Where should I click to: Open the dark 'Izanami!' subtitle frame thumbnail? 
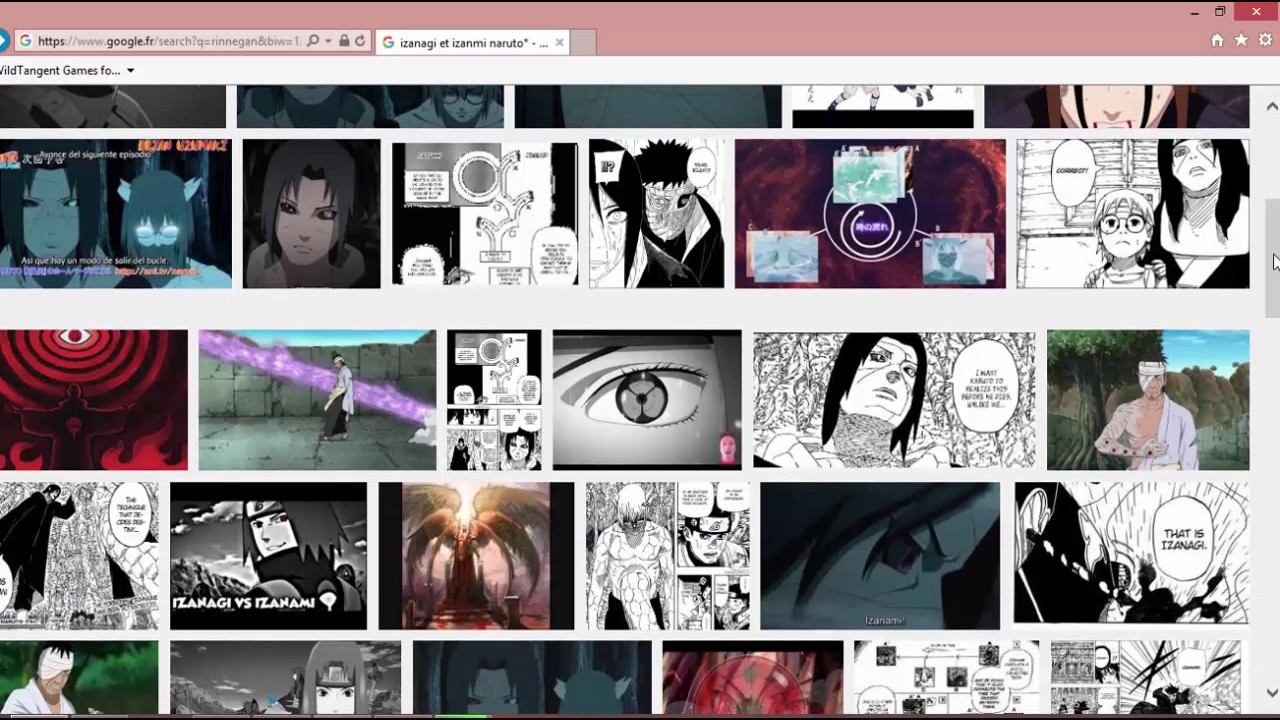[880, 556]
